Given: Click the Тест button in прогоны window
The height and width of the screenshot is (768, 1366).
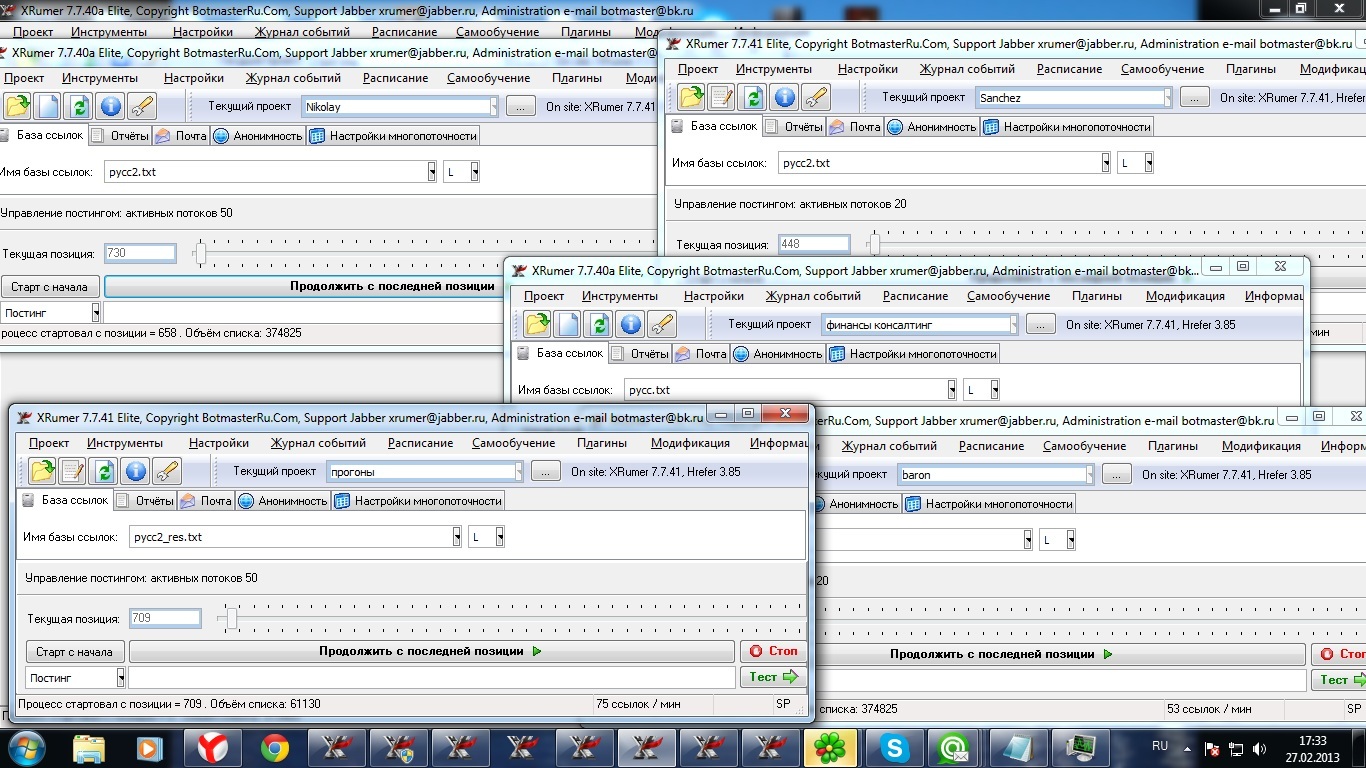Looking at the screenshot, I should pyautogui.click(x=773, y=677).
